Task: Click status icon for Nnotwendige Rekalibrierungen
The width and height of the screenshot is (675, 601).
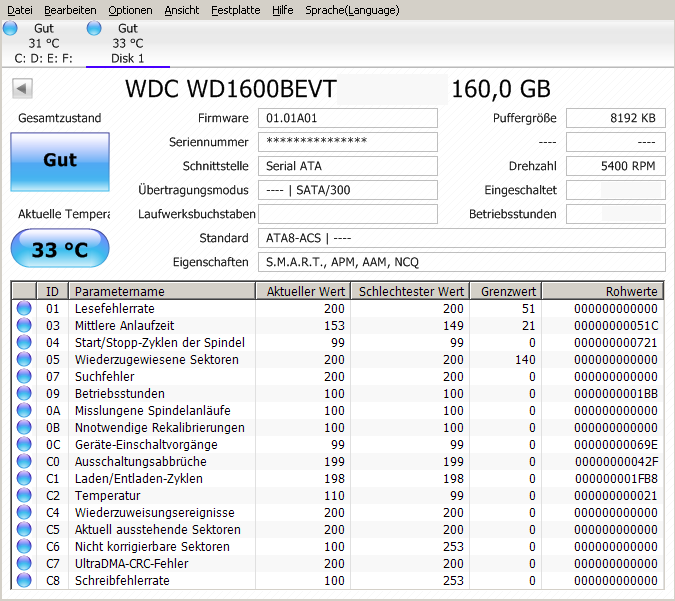Action: click(24, 427)
